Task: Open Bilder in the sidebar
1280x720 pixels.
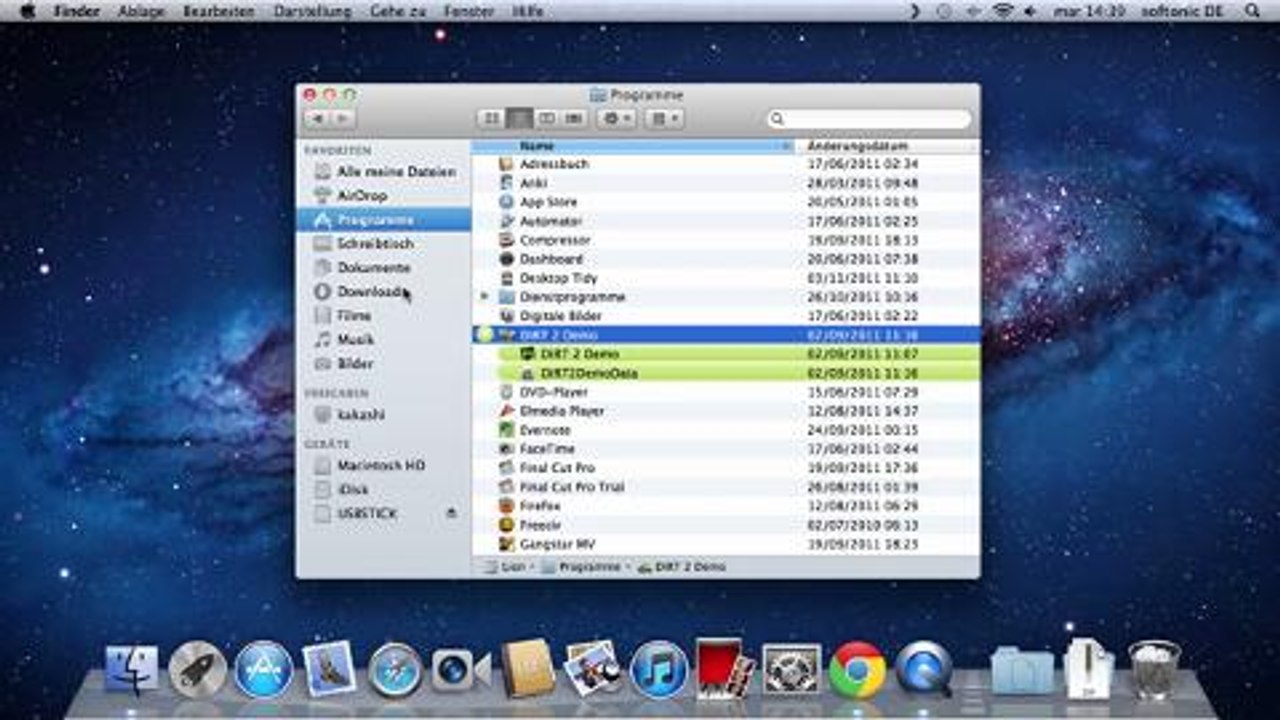Action: pyautogui.click(x=384, y=364)
